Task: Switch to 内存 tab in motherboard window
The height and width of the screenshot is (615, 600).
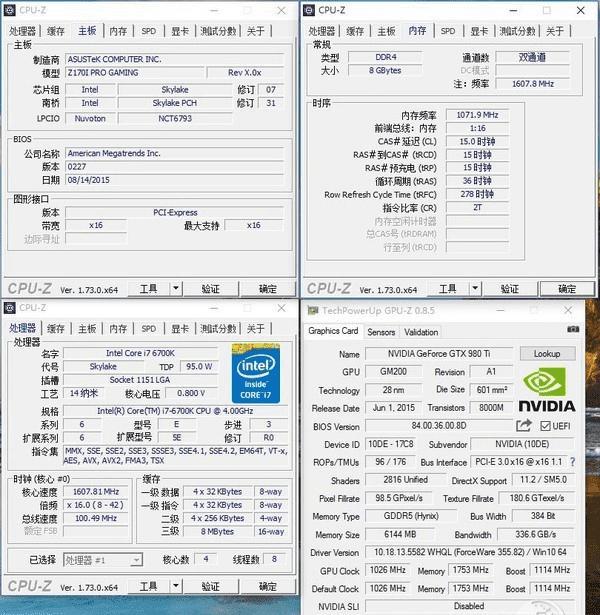Action: point(118,31)
